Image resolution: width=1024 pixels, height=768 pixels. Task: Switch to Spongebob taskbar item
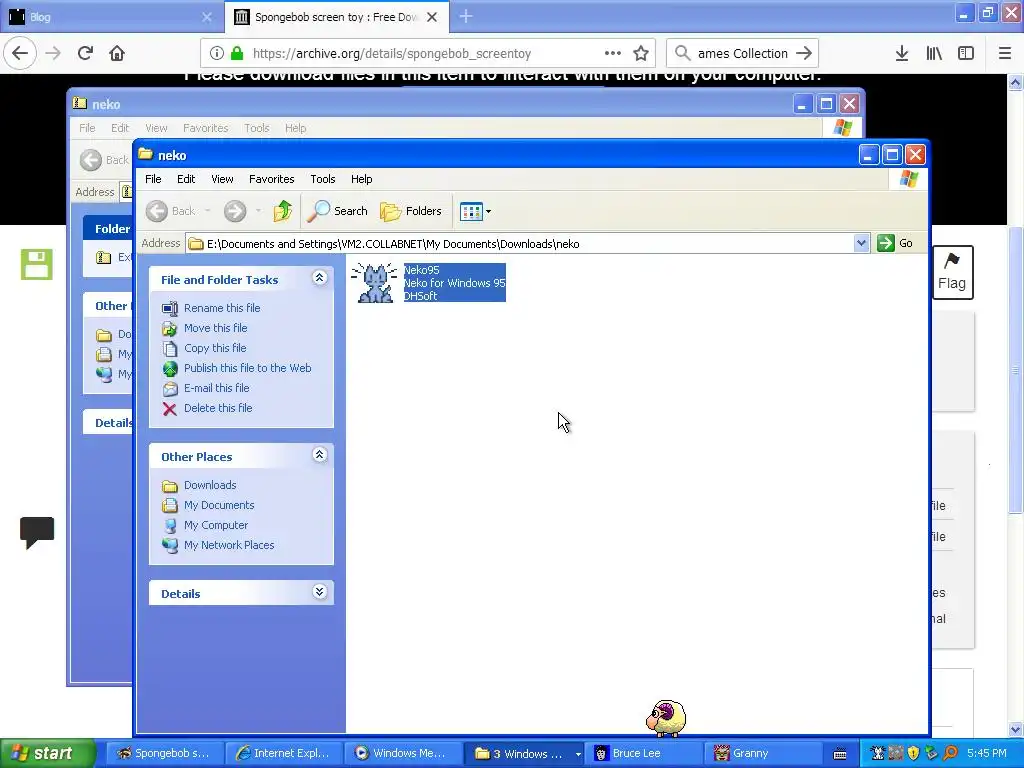click(164, 753)
